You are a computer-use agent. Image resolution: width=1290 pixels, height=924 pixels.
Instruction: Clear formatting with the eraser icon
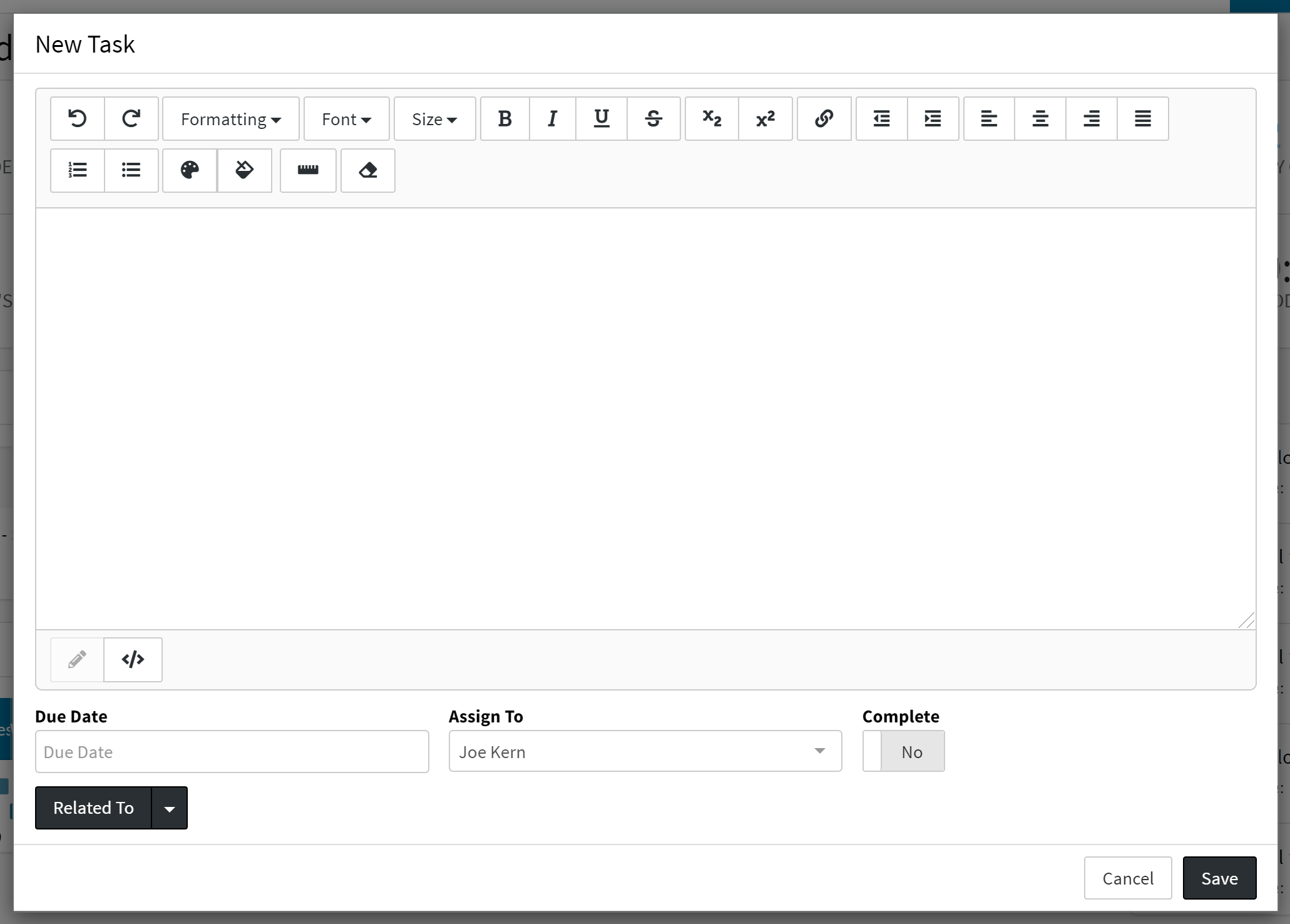[x=368, y=170]
